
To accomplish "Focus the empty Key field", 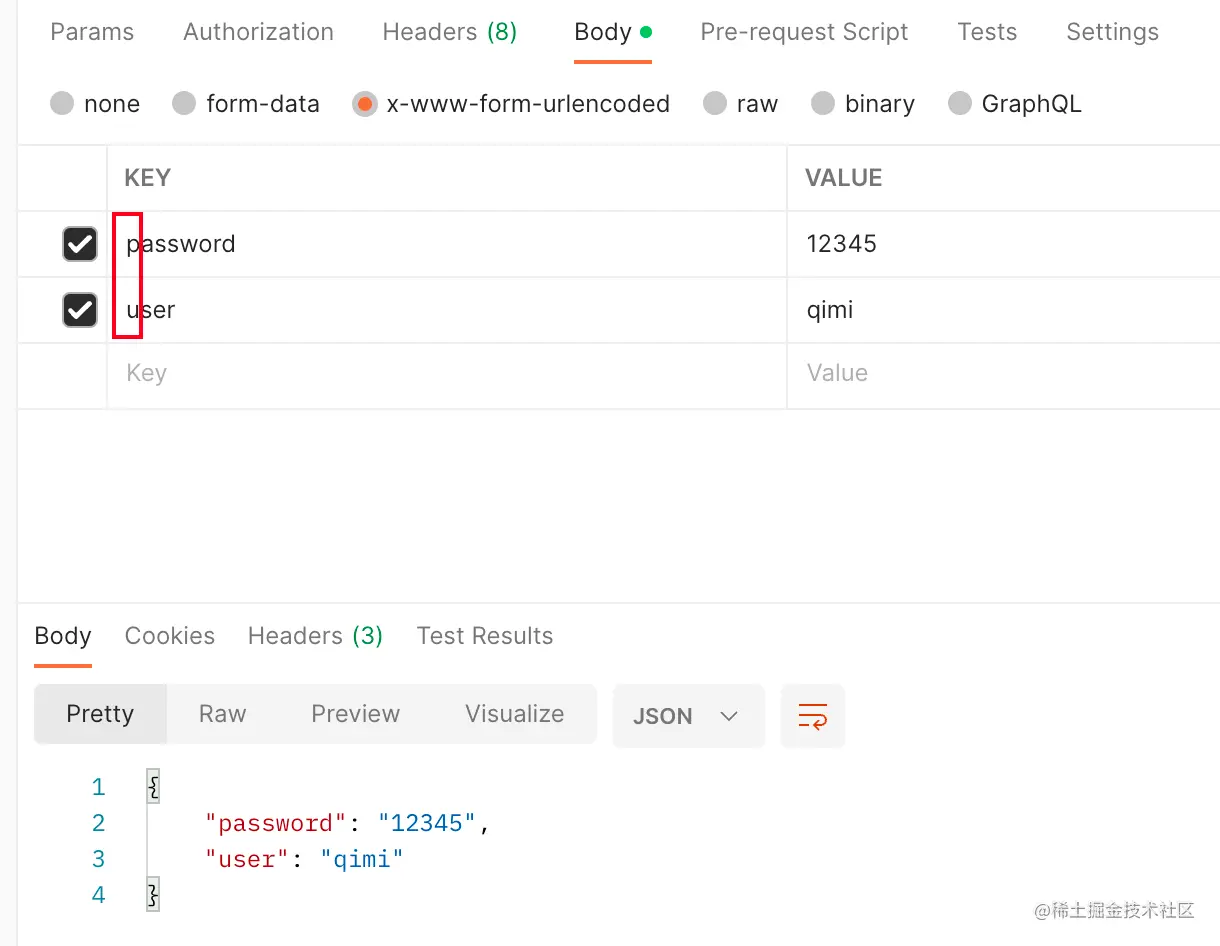I will (447, 375).
